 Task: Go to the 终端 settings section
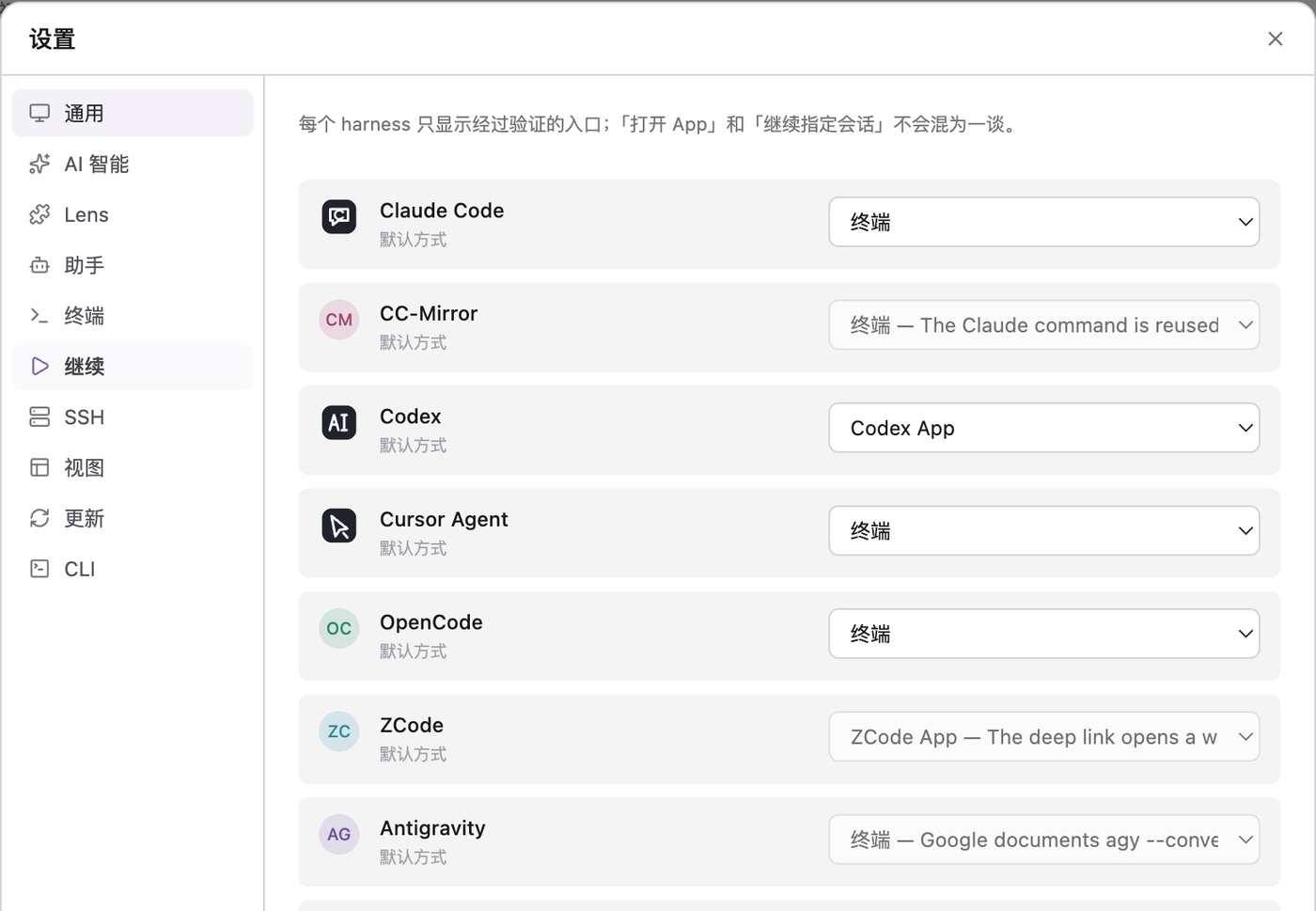(x=133, y=316)
